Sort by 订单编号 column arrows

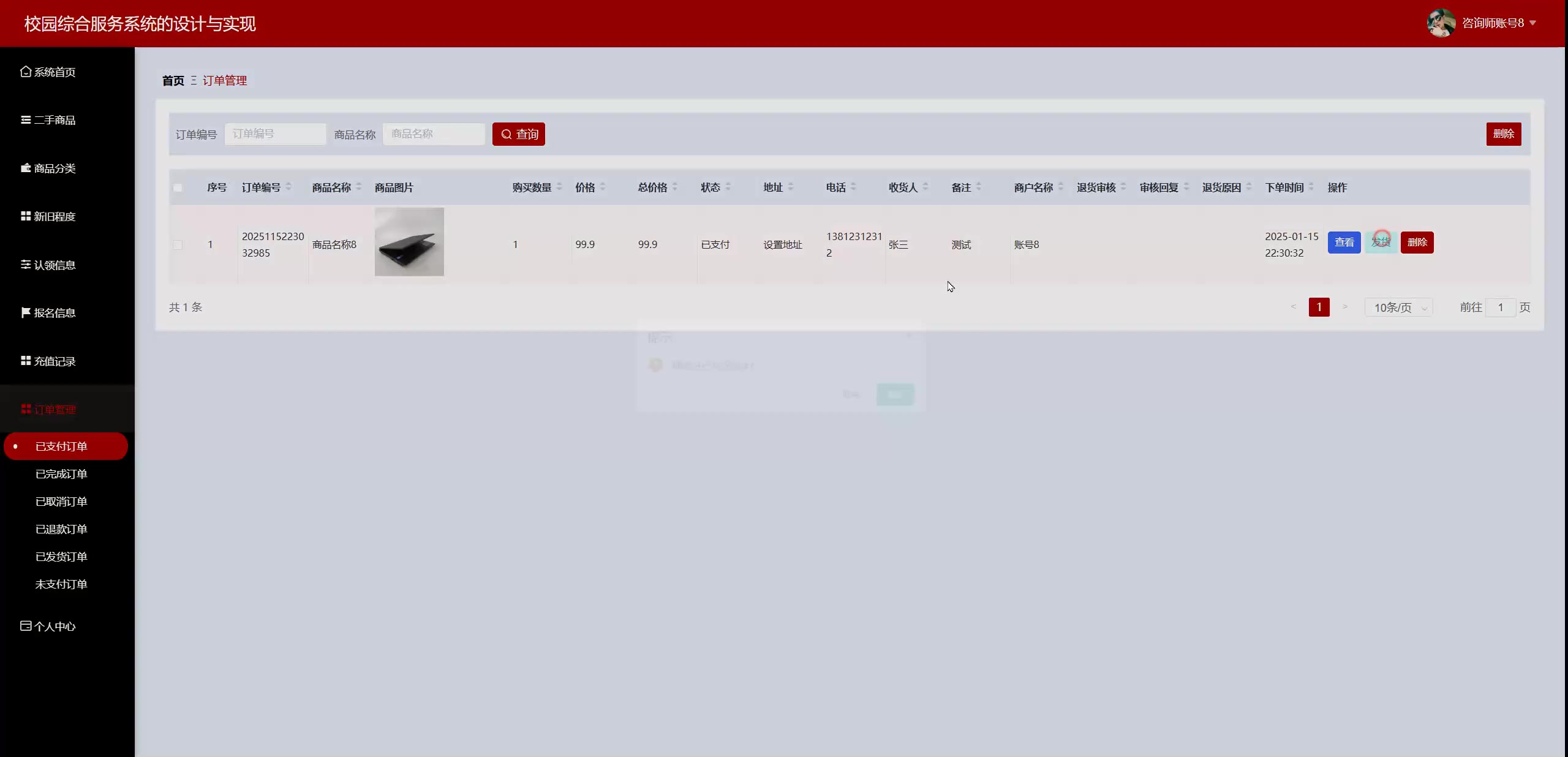[288, 187]
